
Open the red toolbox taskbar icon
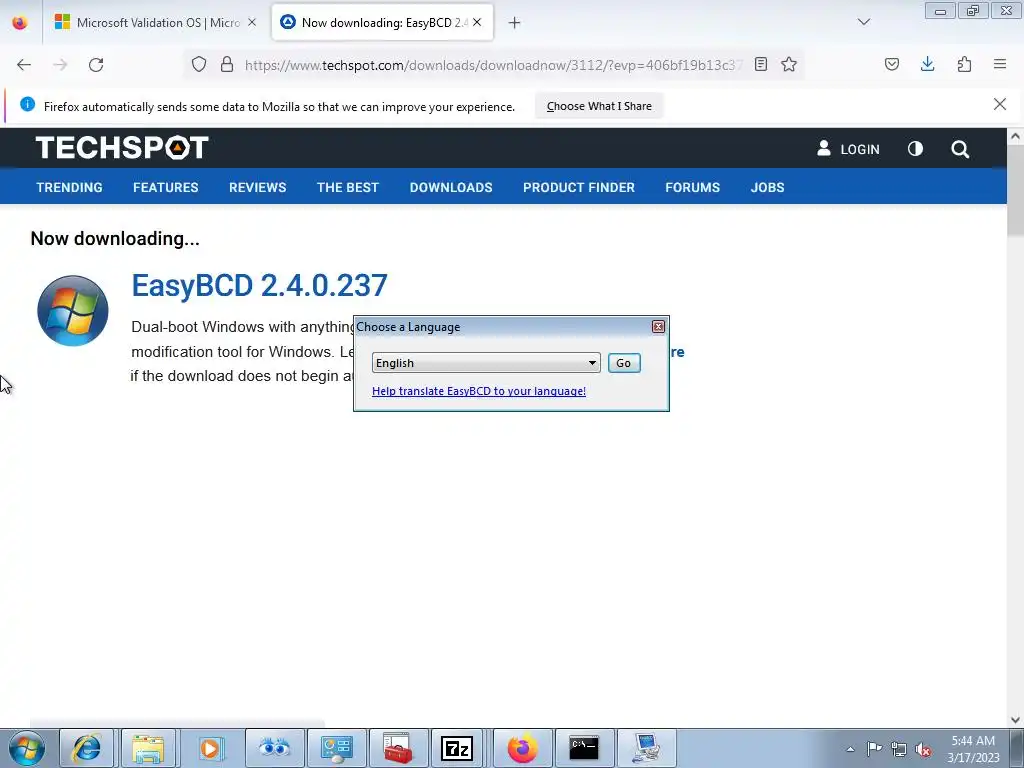tap(398, 748)
